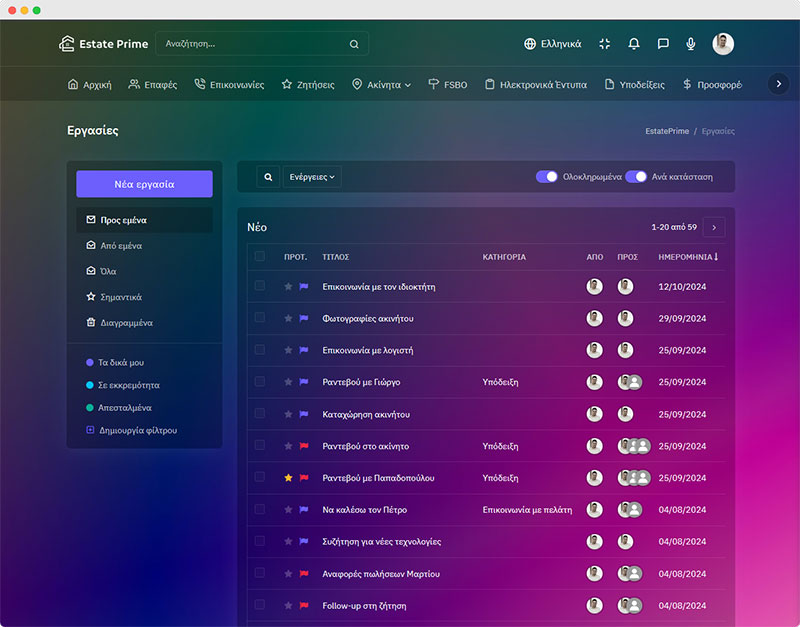Click the Νέα εργασία button

pos(144,184)
